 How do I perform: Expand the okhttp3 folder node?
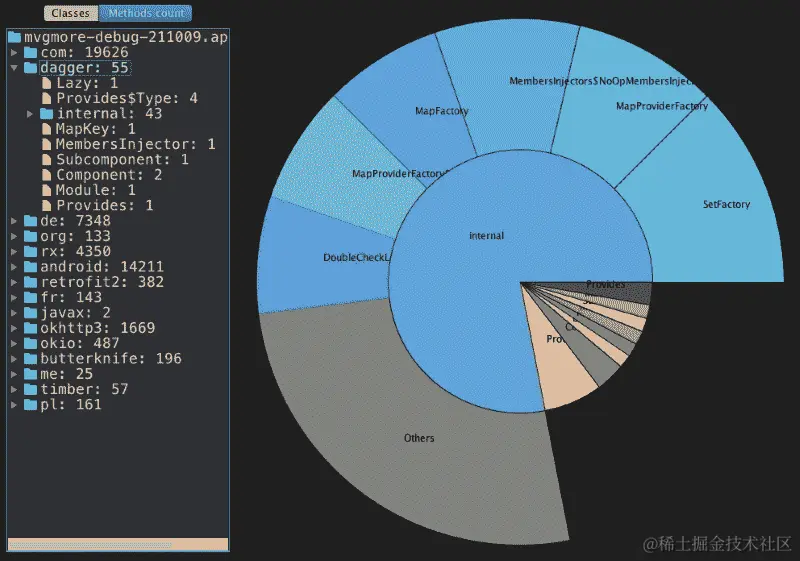14,328
